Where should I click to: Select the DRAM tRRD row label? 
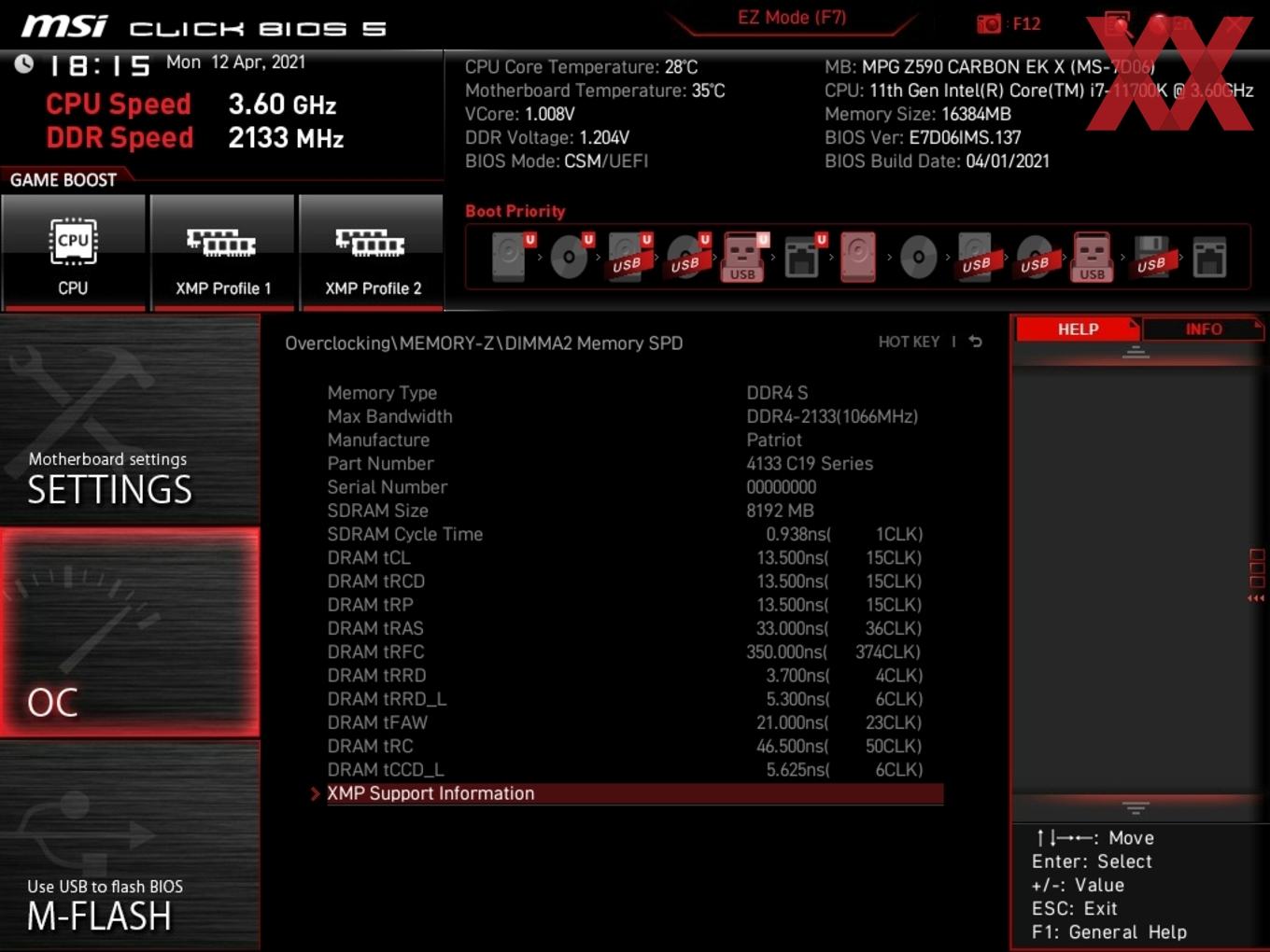376,675
